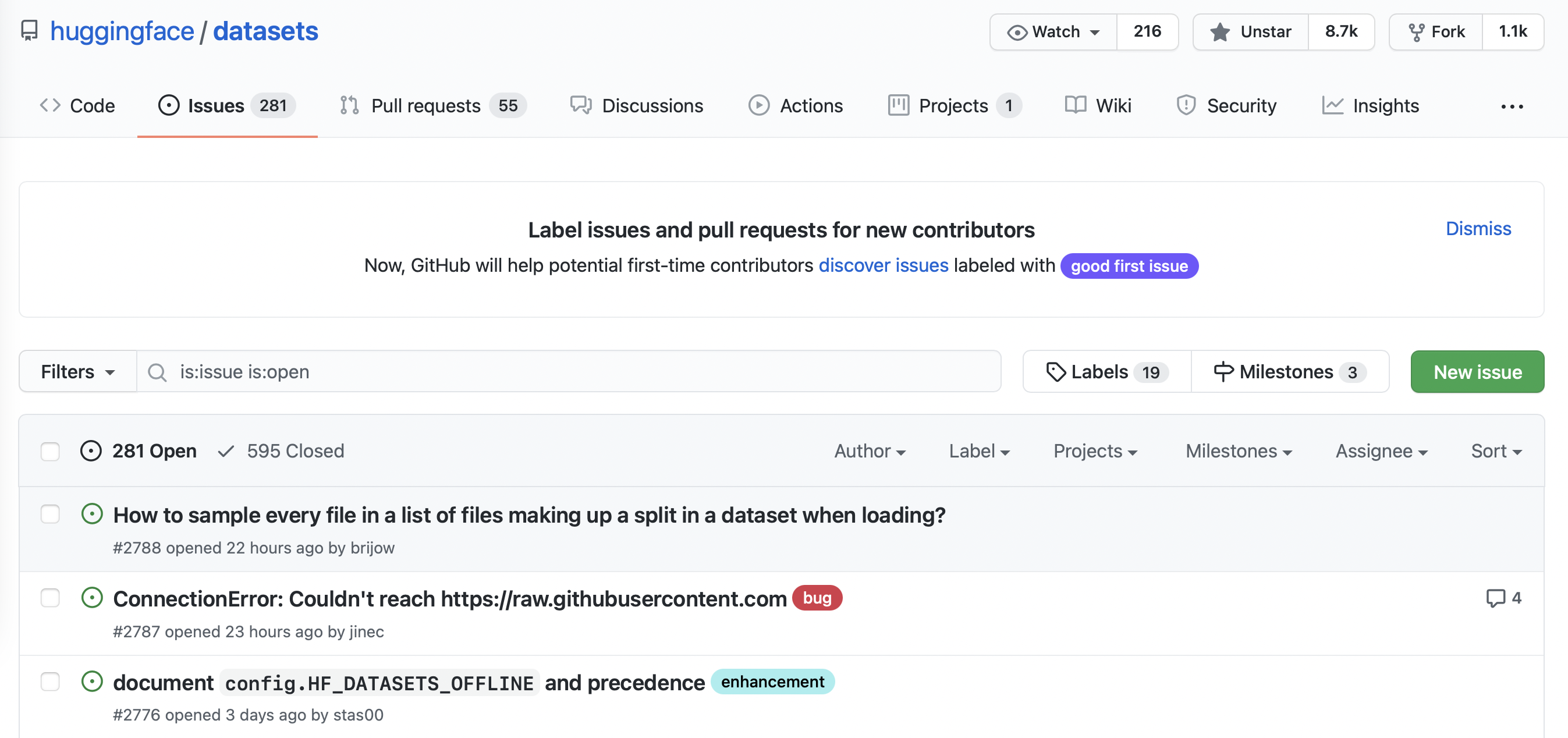Check the checkbox beside issue #2776
The image size is (1568, 738).
tap(50, 682)
